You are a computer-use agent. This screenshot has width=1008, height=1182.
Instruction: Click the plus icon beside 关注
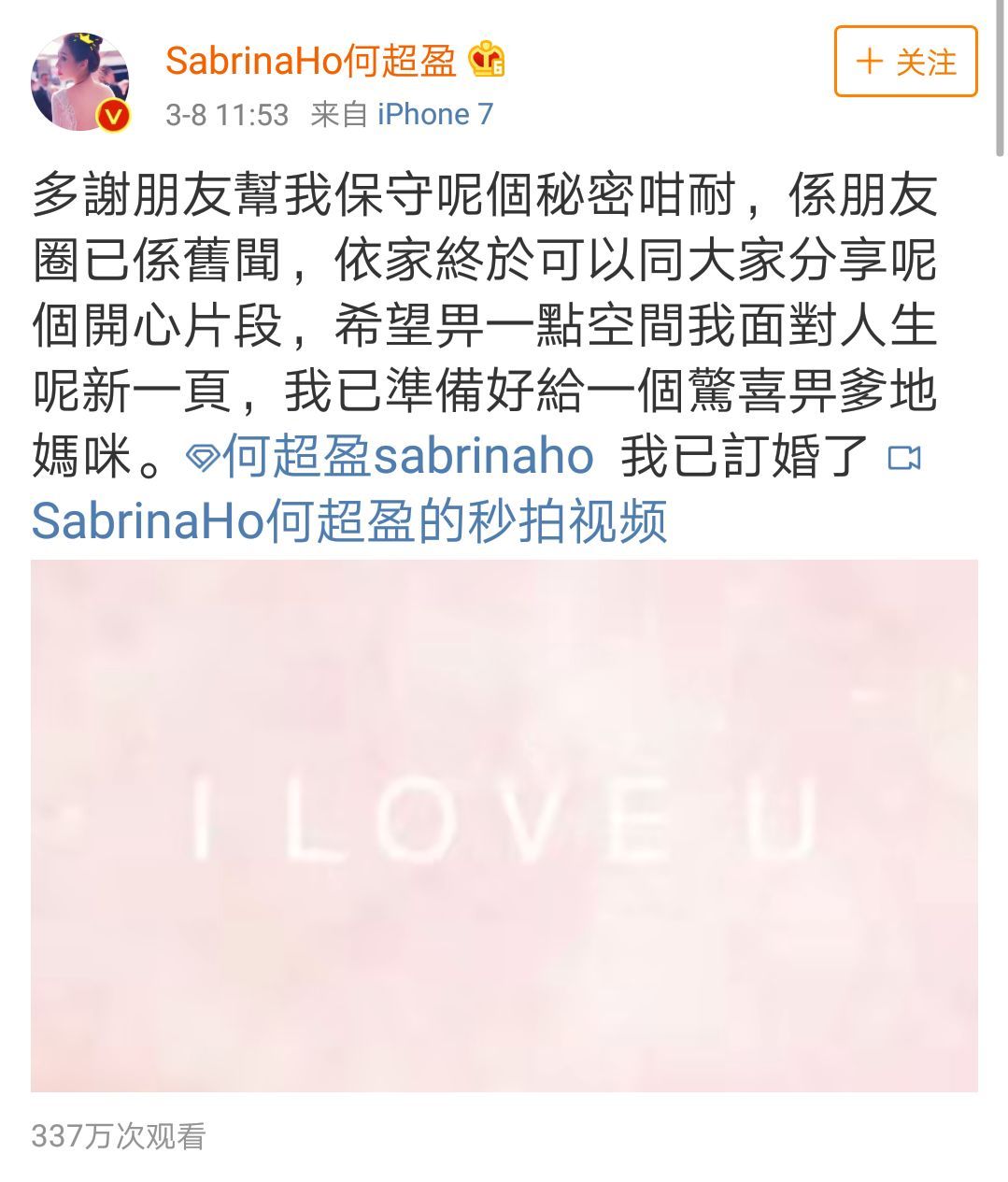tap(870, 62)
